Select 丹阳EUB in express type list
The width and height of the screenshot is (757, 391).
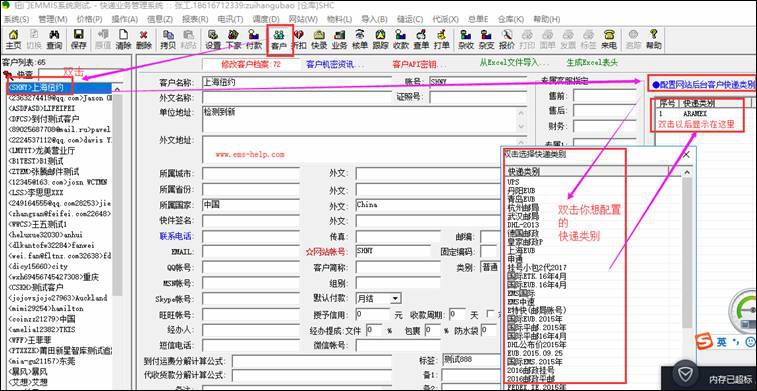coord(521,191)
